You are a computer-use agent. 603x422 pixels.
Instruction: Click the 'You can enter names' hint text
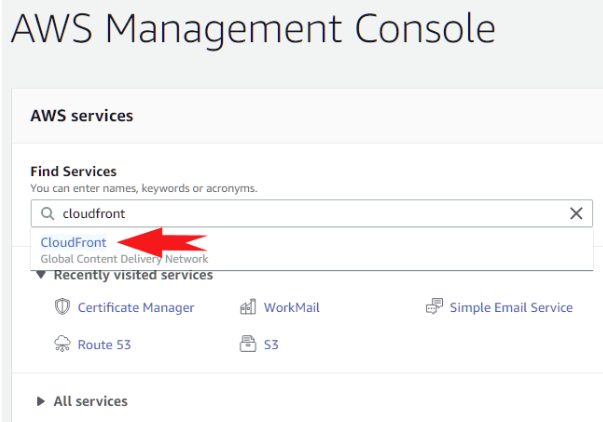(144, 188)
